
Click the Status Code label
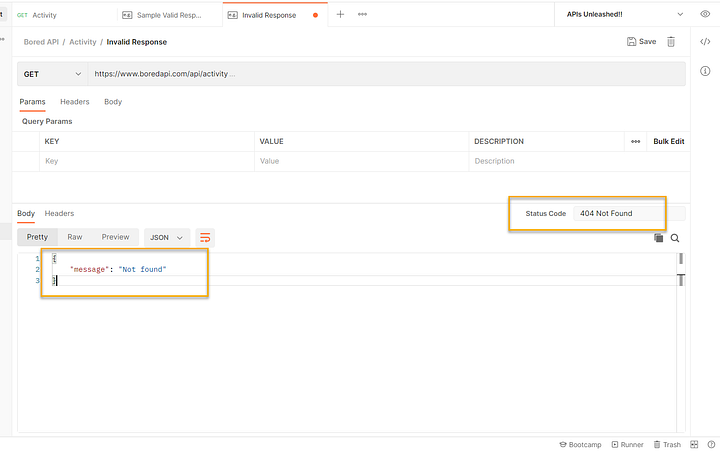pos(546,214)
